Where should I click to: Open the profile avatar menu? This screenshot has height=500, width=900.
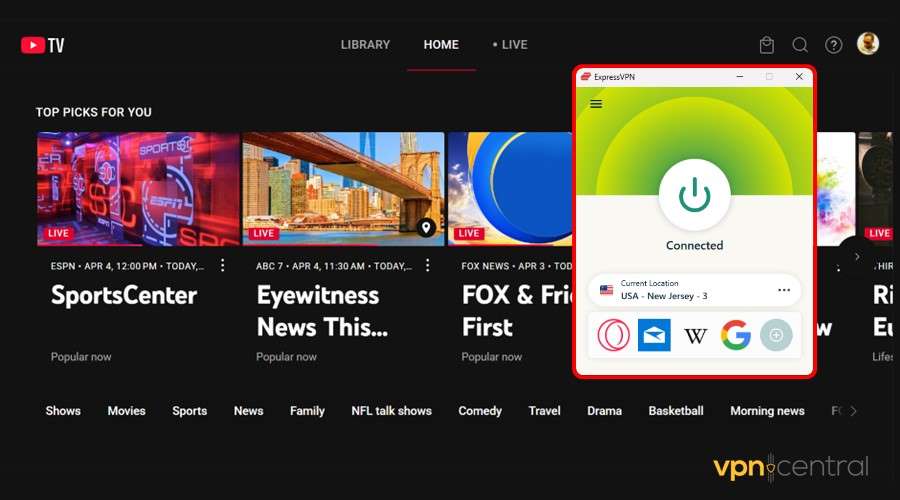click(868, 44)
